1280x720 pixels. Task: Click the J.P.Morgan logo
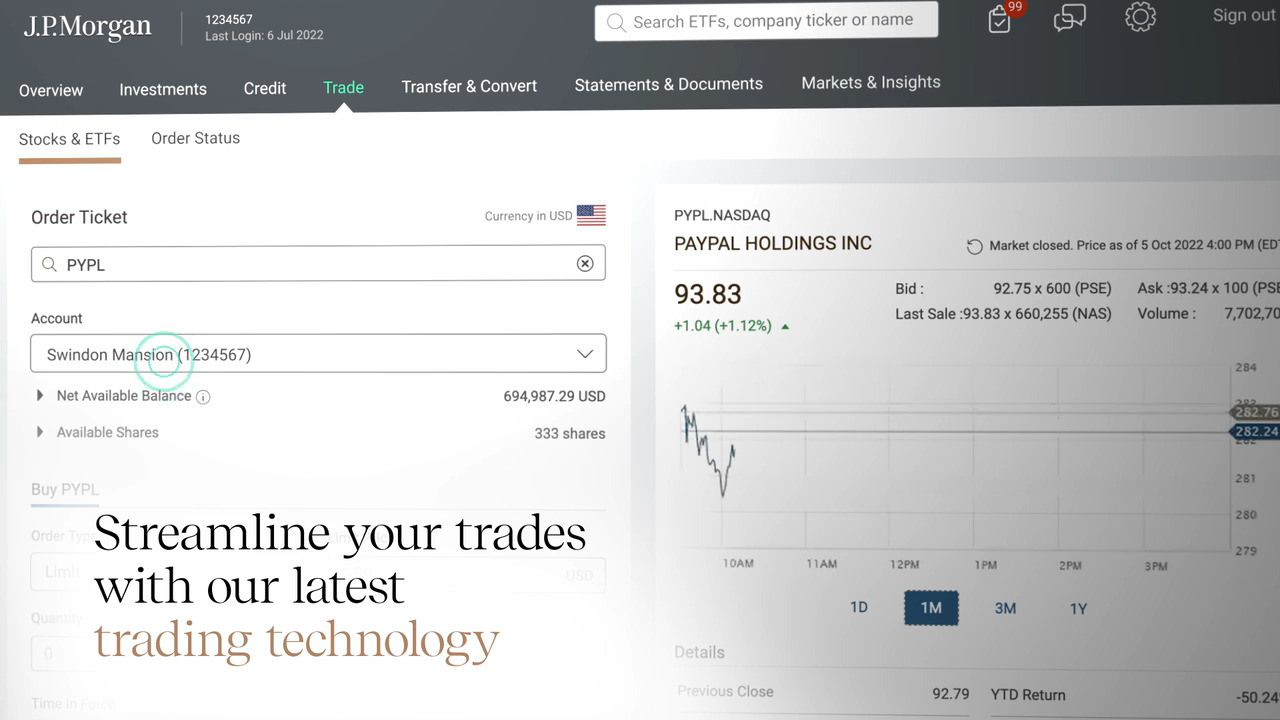pyautogui.click(x=87, y=26)
